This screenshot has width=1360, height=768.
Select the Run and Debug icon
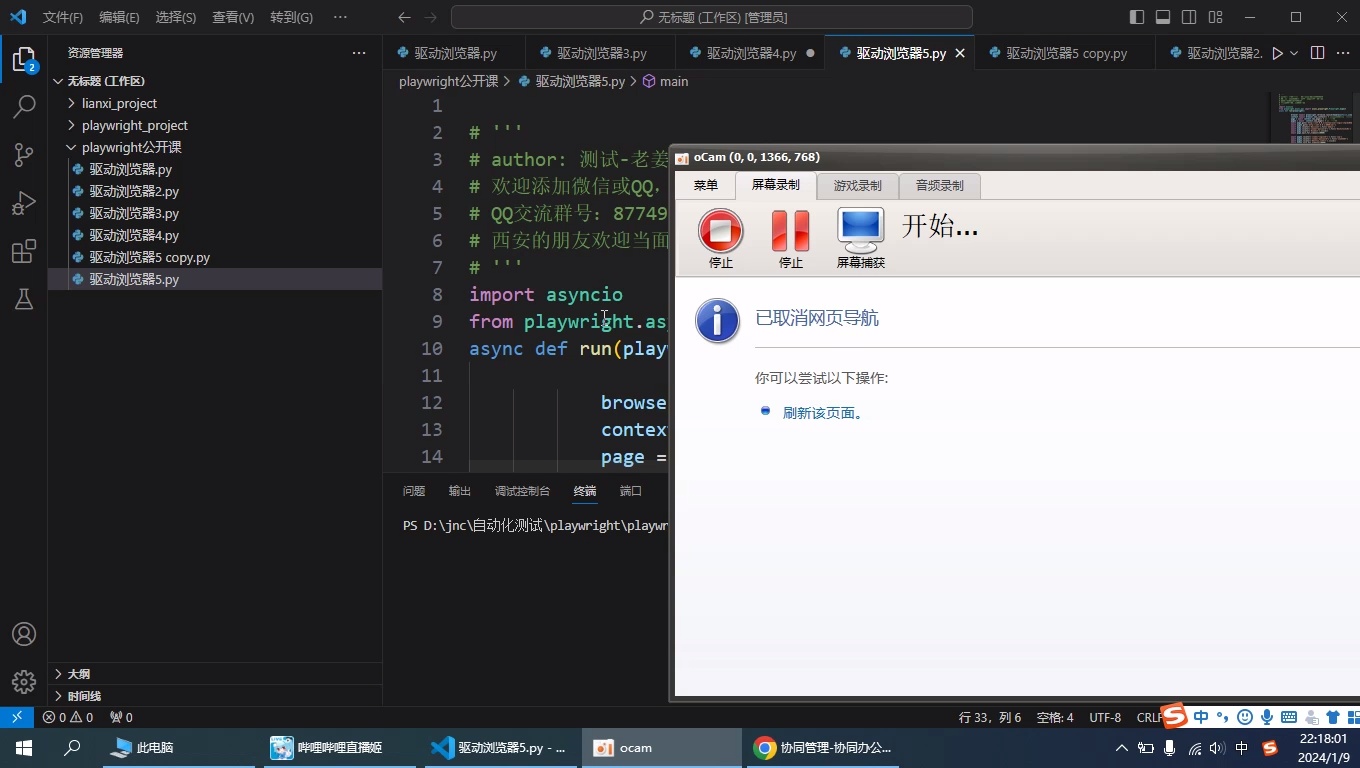click(22, 203)
